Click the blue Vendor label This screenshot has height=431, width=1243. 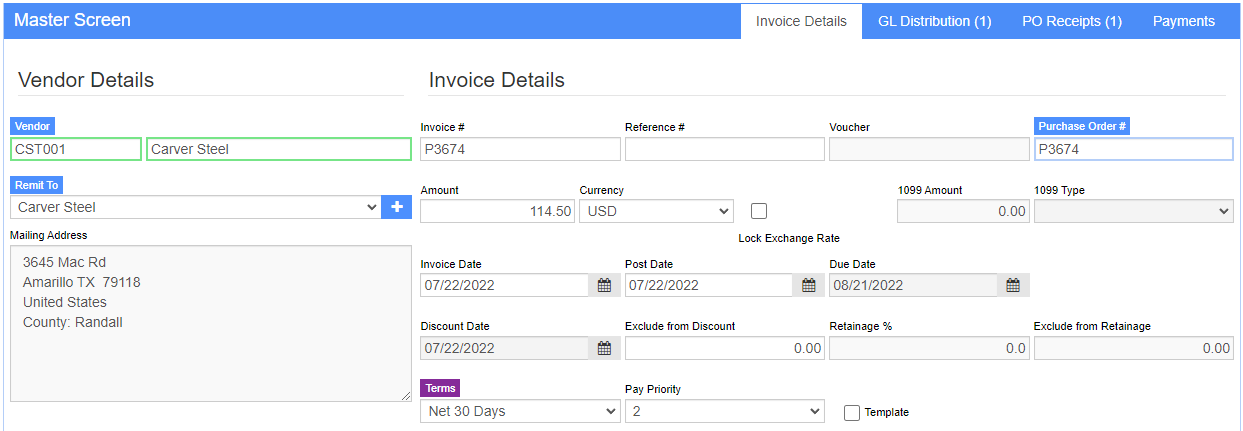click(x=33, y=126)
